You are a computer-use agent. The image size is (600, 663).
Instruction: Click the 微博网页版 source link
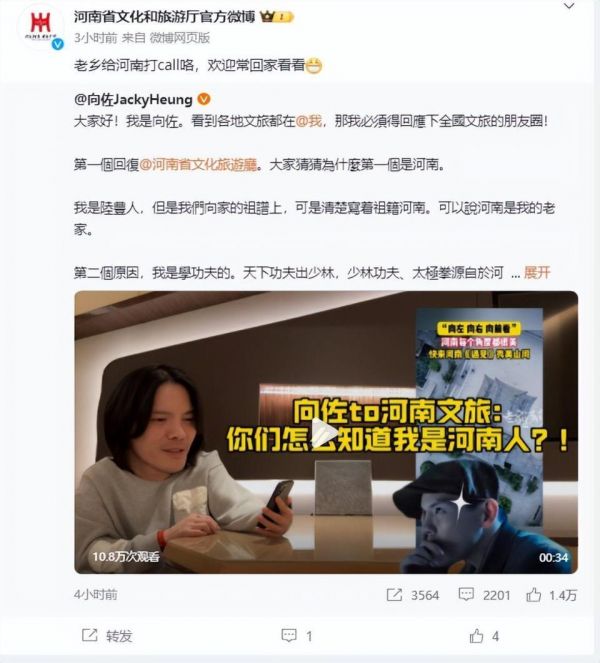coord(180,38)
